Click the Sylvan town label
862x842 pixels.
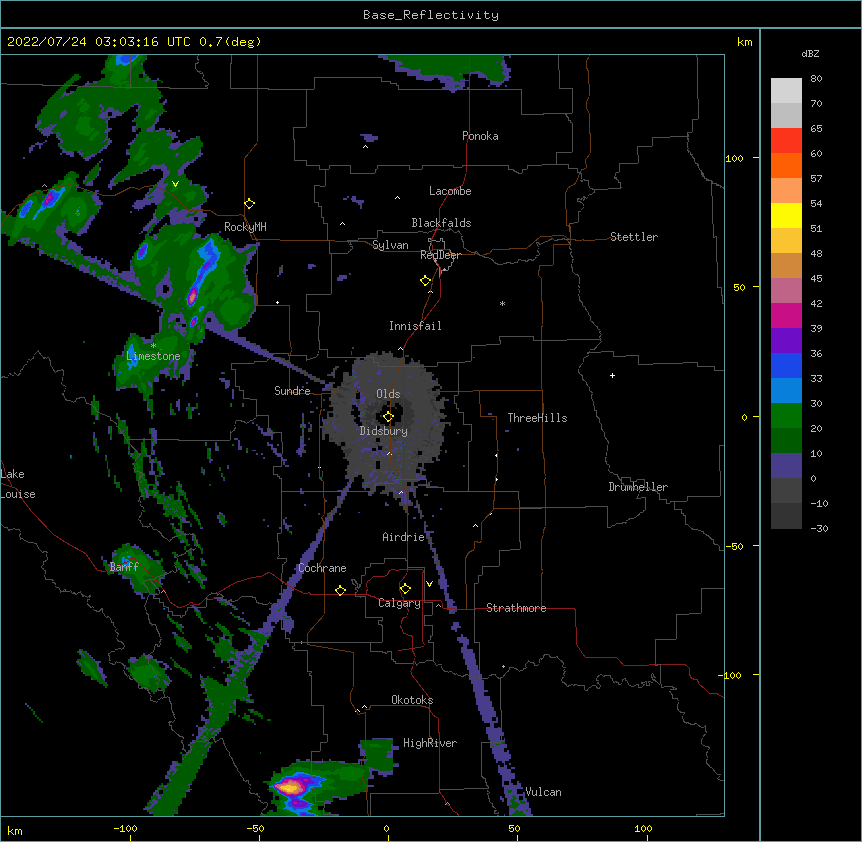390,245
